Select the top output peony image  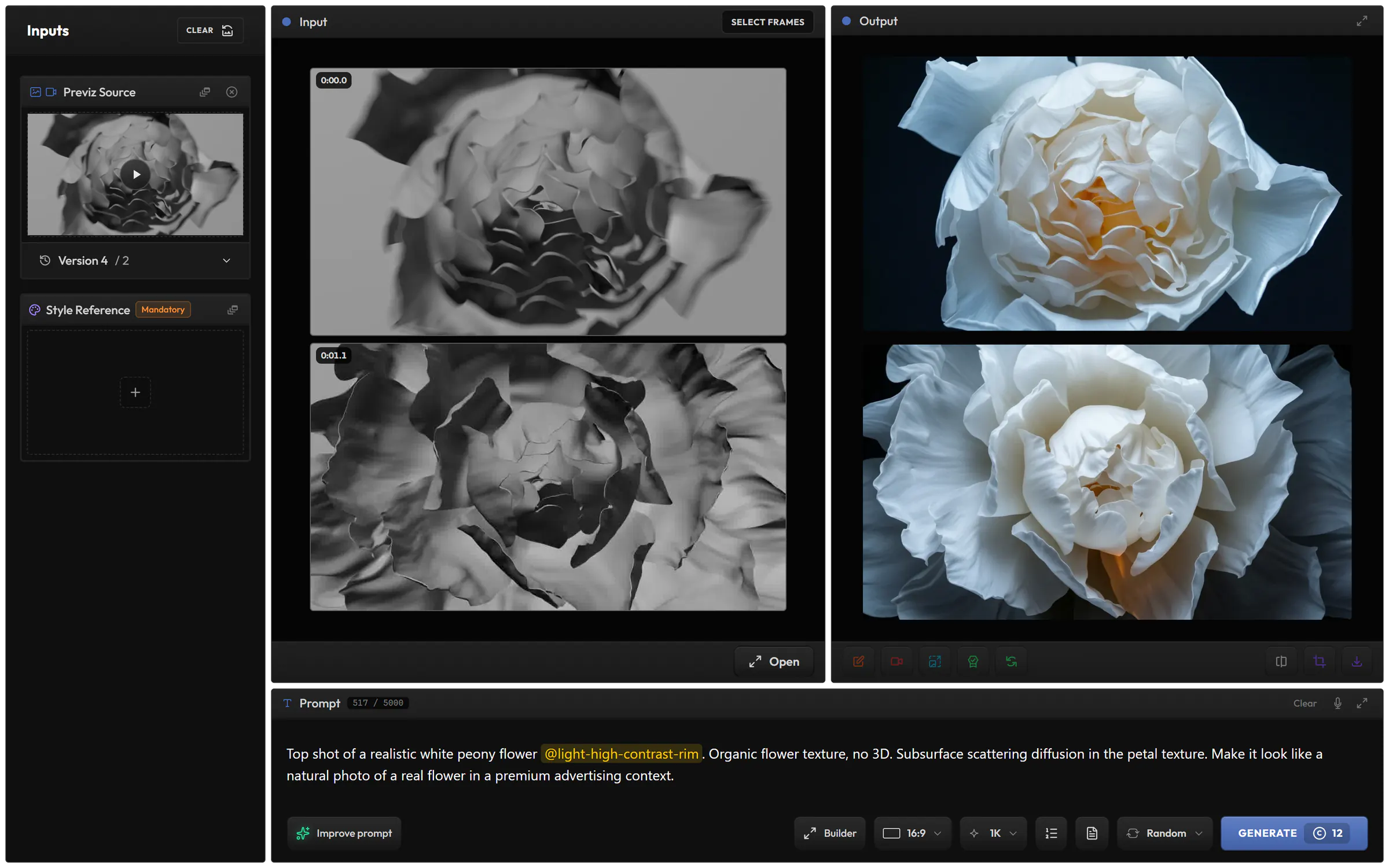point(1107,193)
